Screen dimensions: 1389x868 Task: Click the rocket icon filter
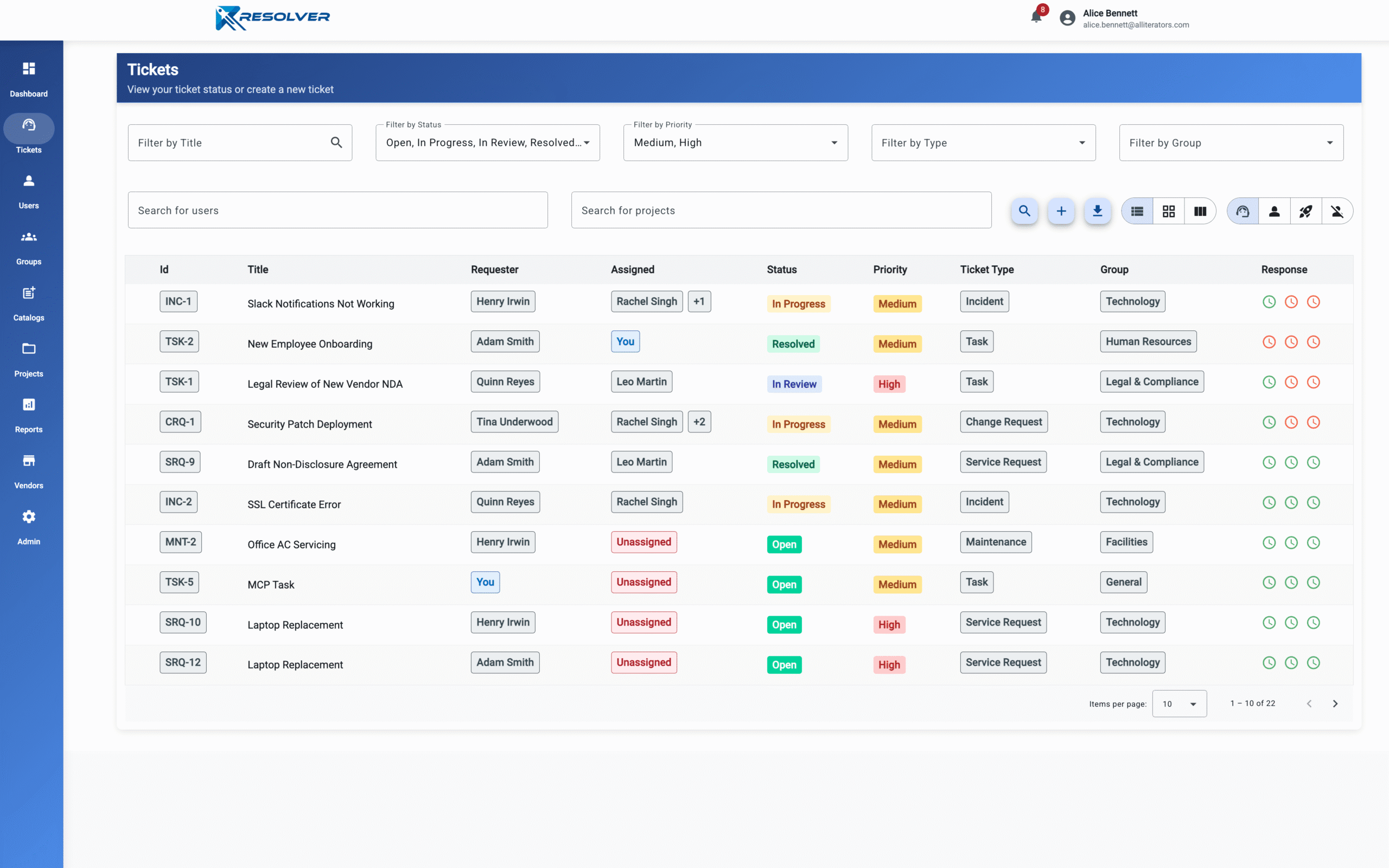click(x=1305, y=211)
